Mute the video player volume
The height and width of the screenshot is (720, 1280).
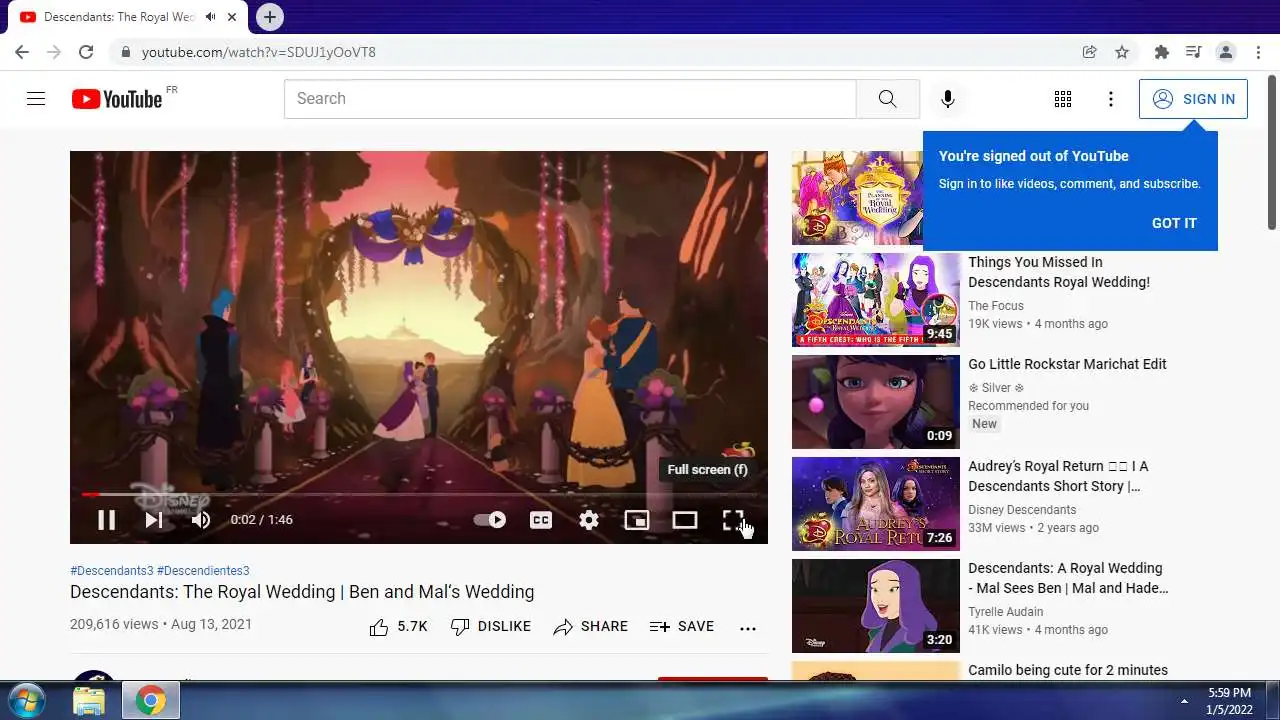coord(201,520)
